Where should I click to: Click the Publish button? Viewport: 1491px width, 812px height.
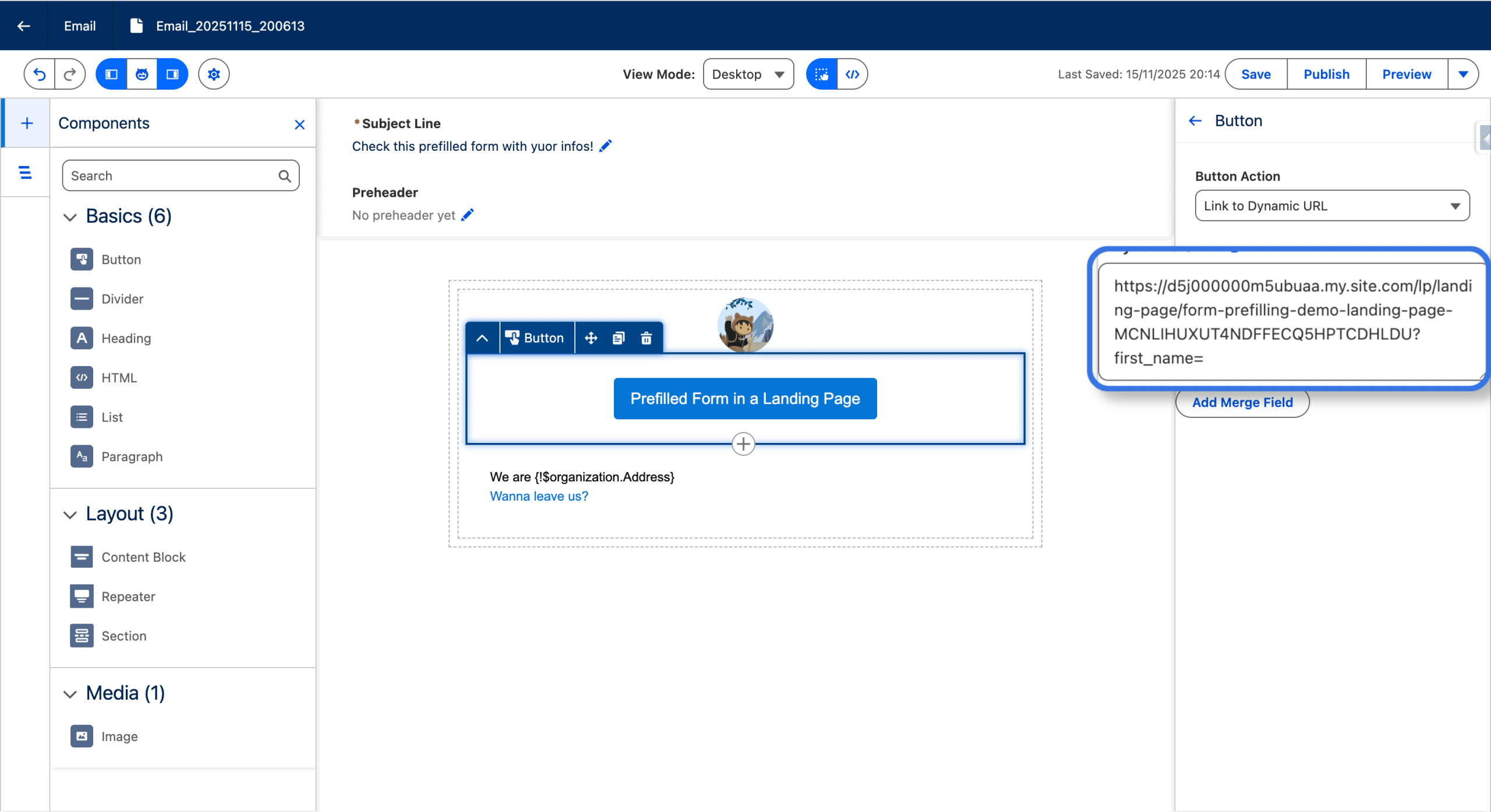(x=1326, y=74)
